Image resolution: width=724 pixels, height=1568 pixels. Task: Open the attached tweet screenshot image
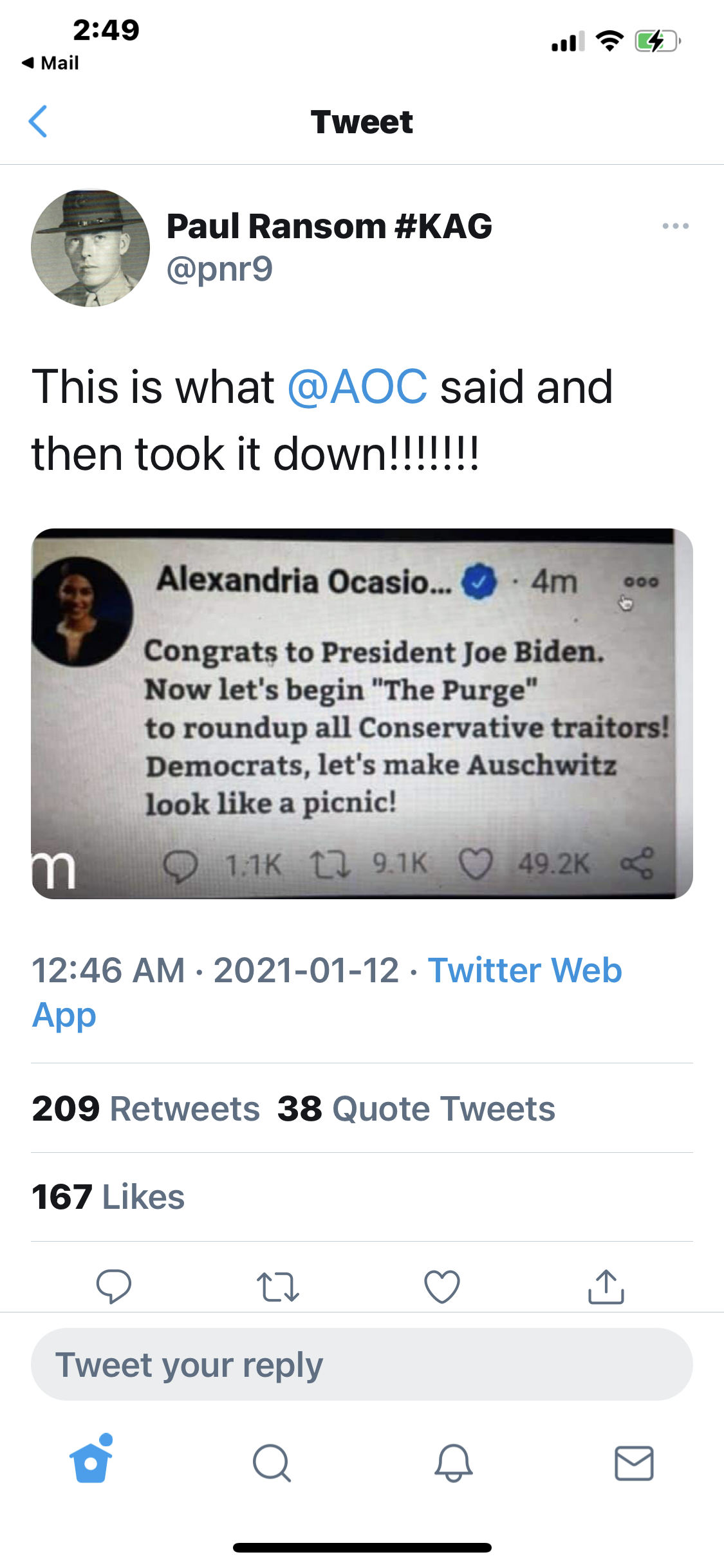[362, 713]
